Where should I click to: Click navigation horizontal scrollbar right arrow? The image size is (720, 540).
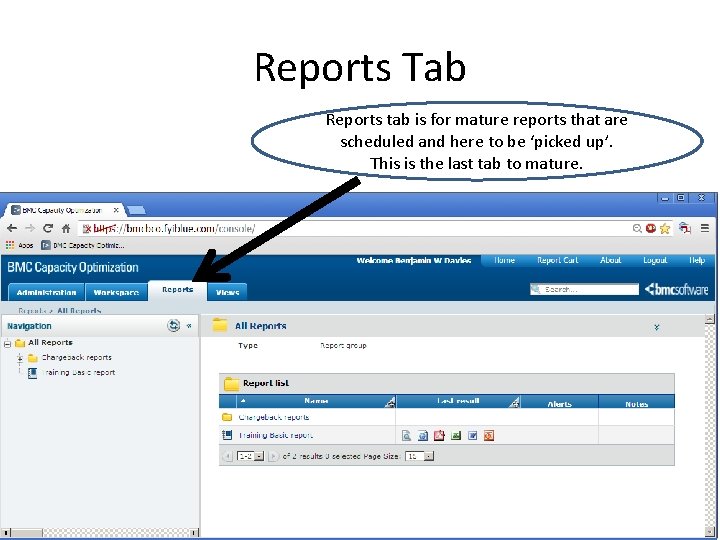pyautogui.click(x=195, y=533)
